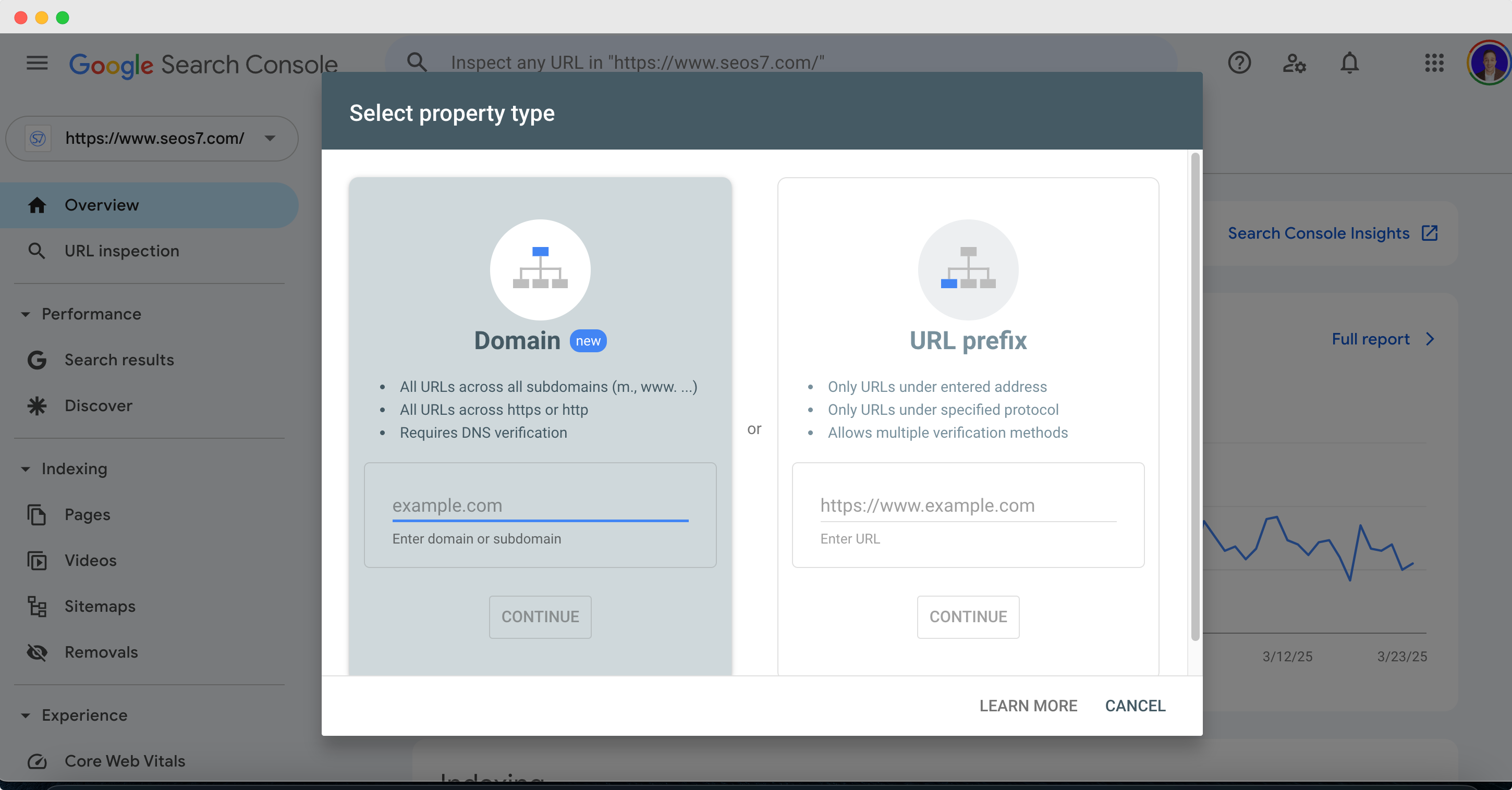Open the hamburger main menu

coord(37,63)
